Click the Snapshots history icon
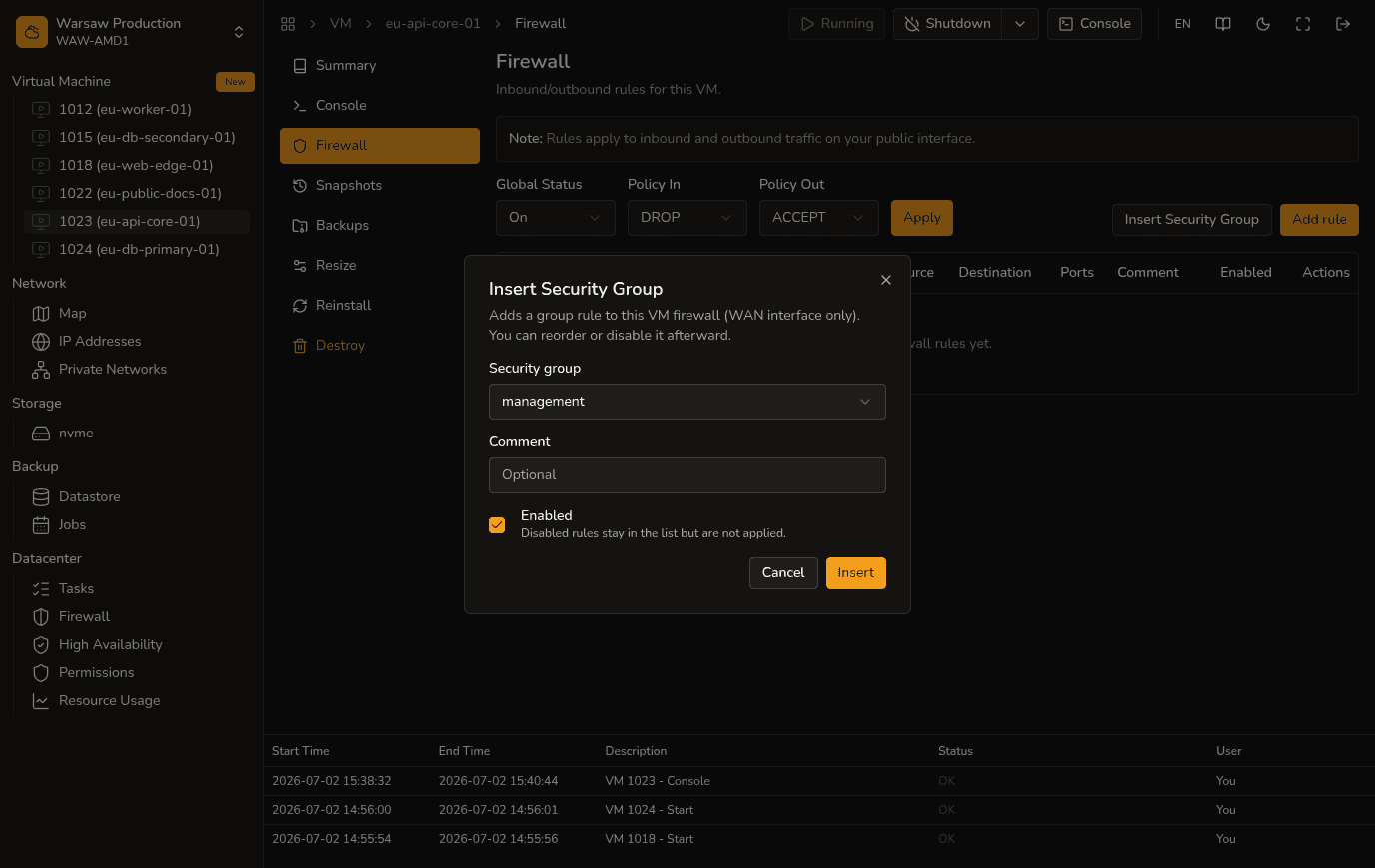Screen dimensions: 1375x868 [x=300, y=185]
